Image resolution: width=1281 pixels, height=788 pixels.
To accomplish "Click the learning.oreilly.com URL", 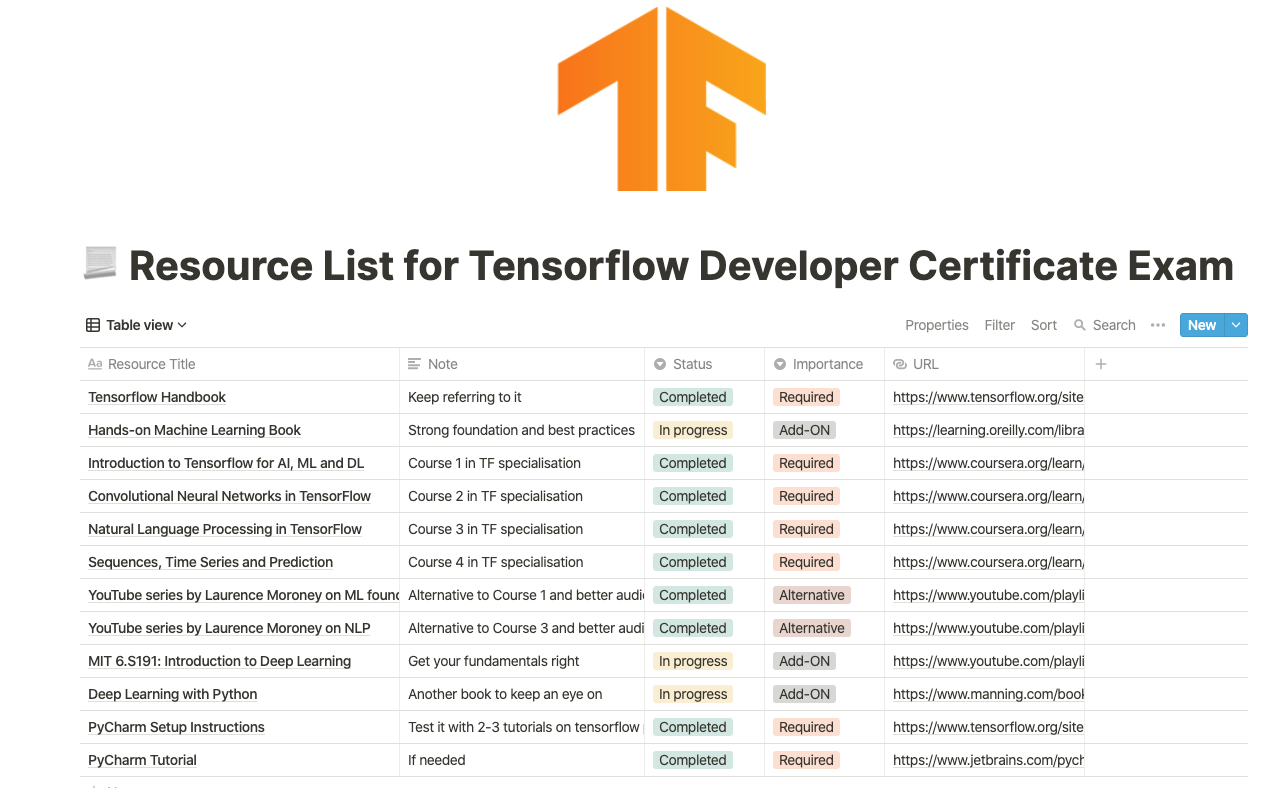I will coord(988,430).
